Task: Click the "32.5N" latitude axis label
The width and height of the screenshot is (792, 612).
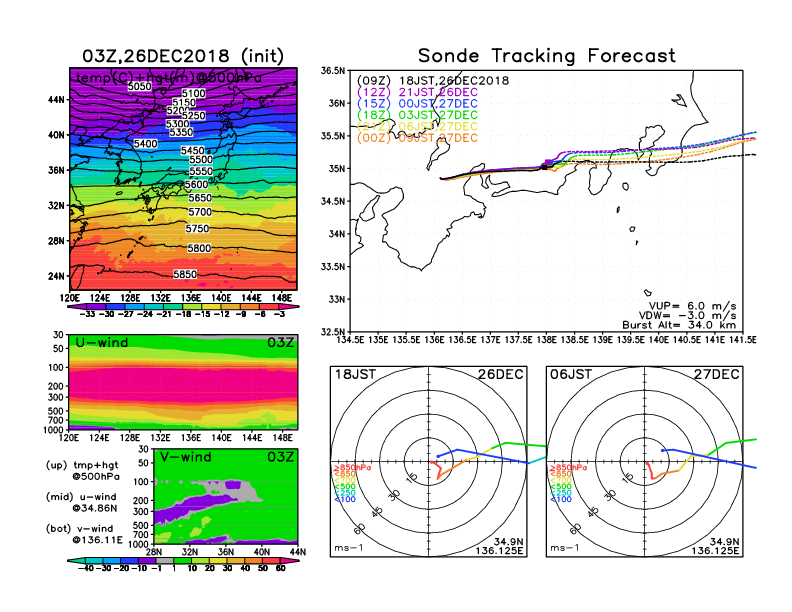Action: tap(333, 332)
